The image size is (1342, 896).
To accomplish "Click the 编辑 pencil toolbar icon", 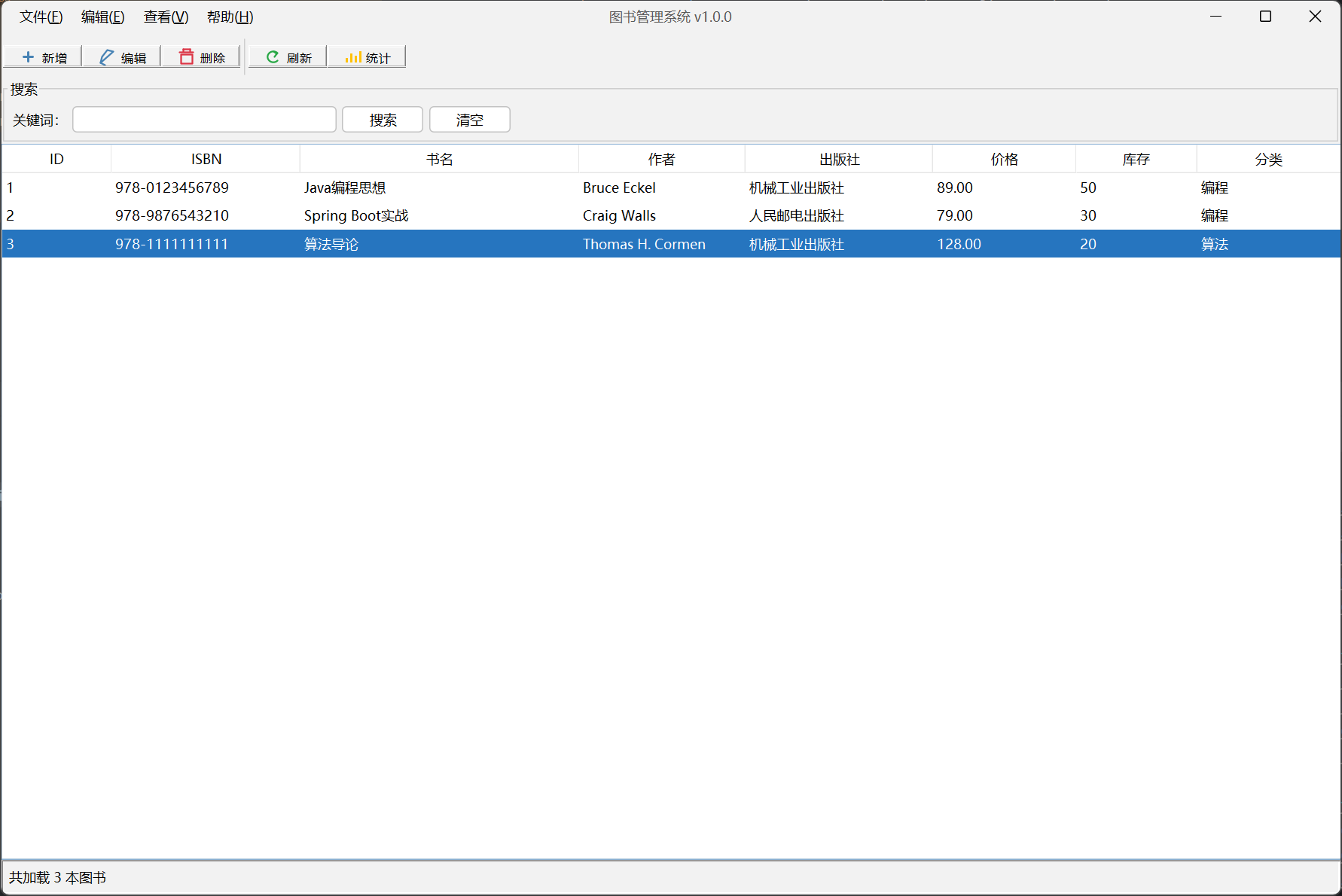I will point(107,57).
